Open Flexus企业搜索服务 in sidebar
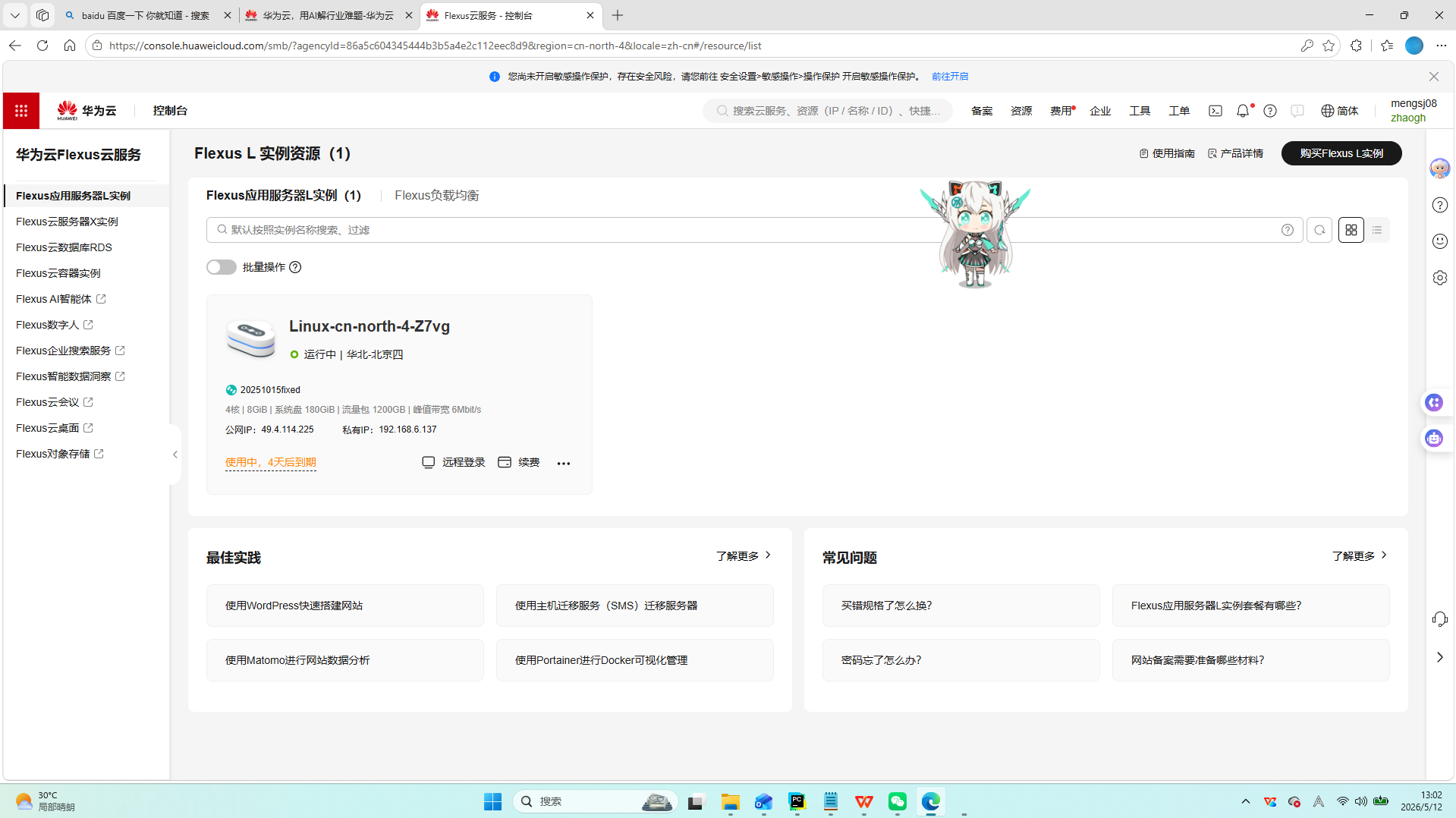The height and width of the screenshot is (818, 1456). tap(70, 351)
